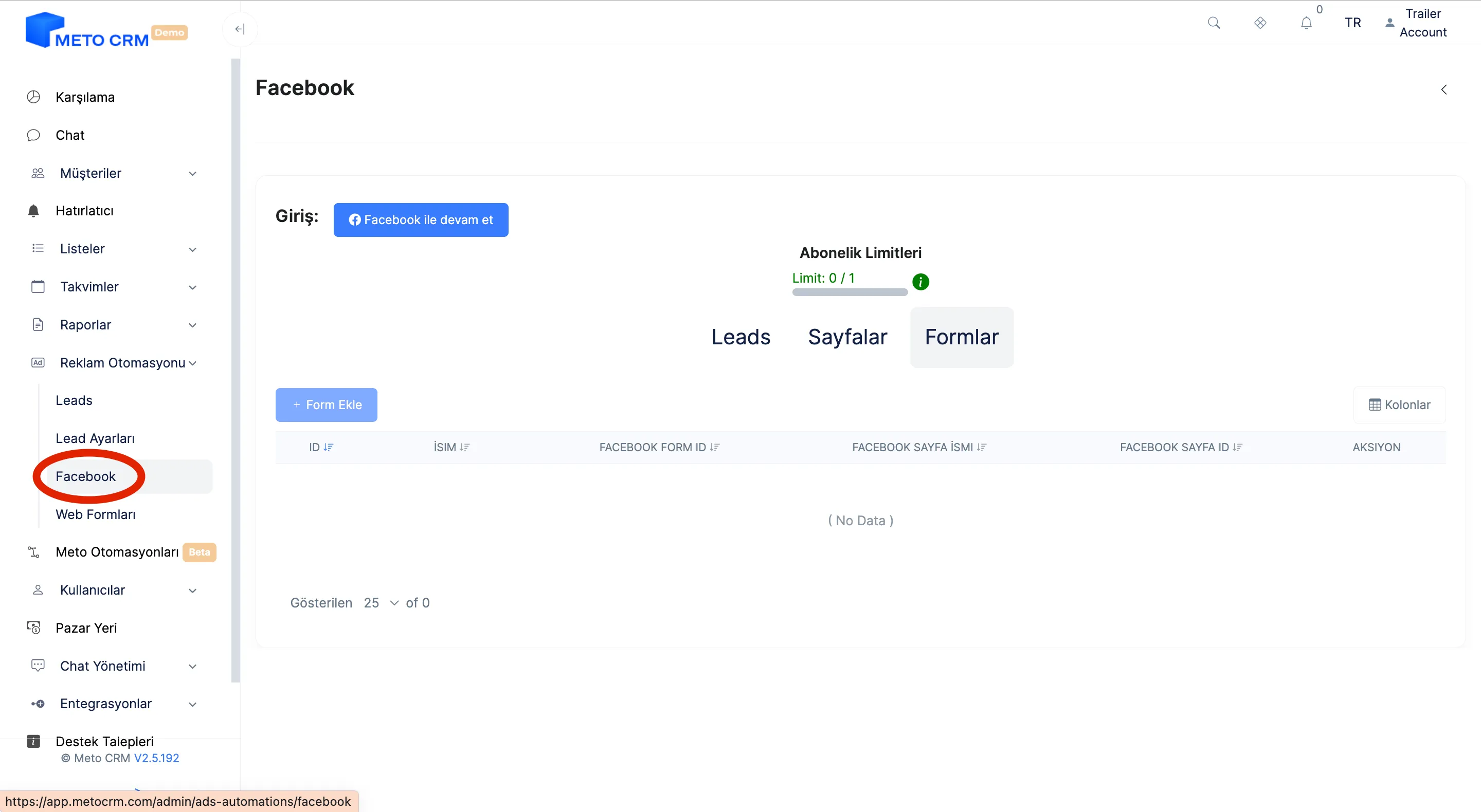Open search with the magnifier icon
The height and width of the screenshot is (812, 1481).
pos(1214,23)
